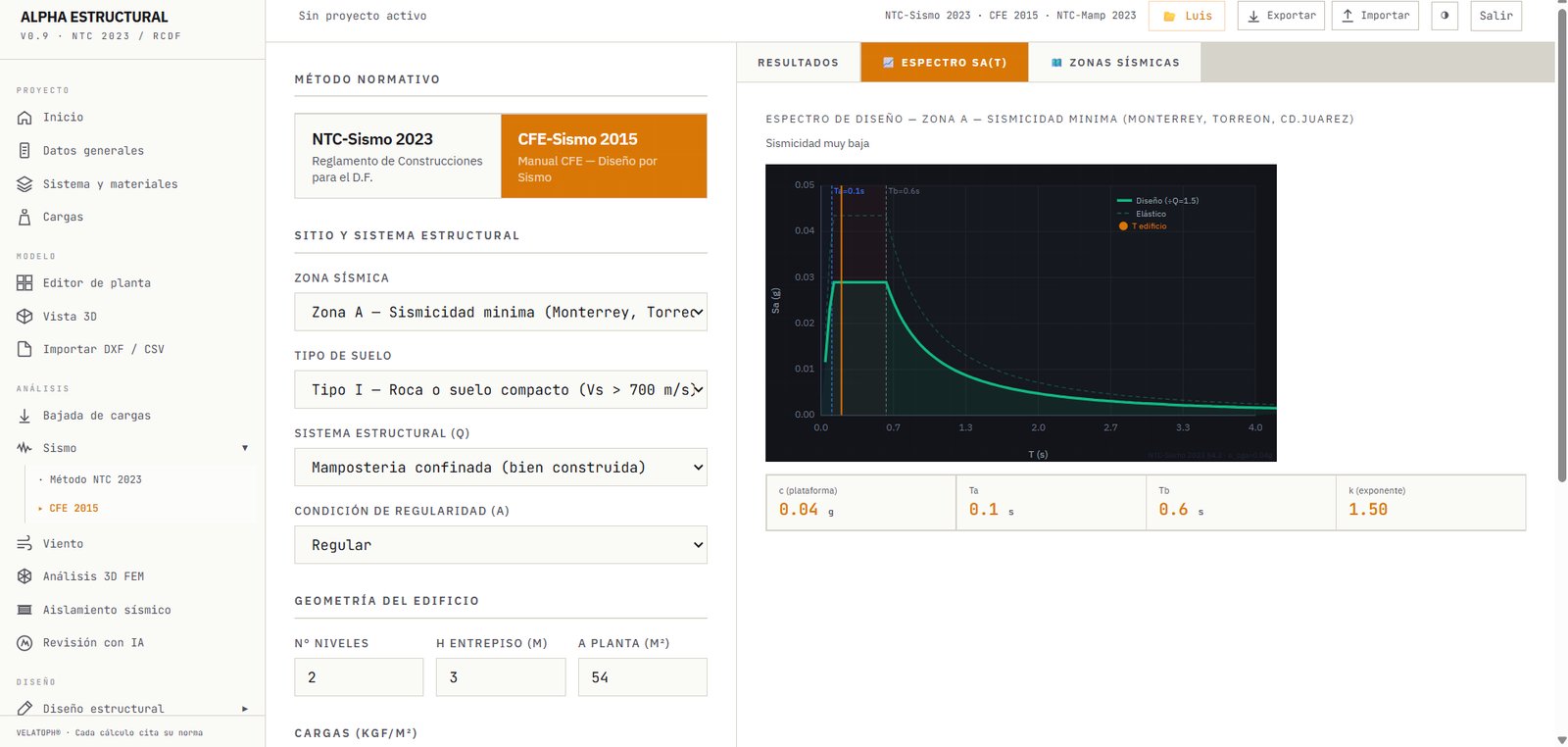Switch to the Resultados tab

pyautogui.click(x=798, y=63)
